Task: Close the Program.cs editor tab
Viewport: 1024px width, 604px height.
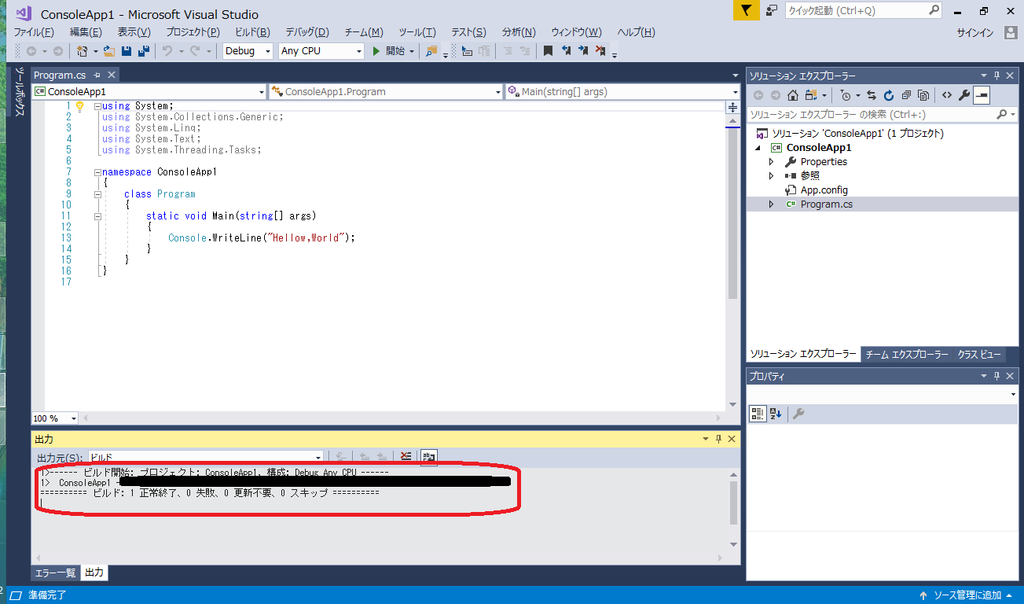Action: (x=112, y=75)
